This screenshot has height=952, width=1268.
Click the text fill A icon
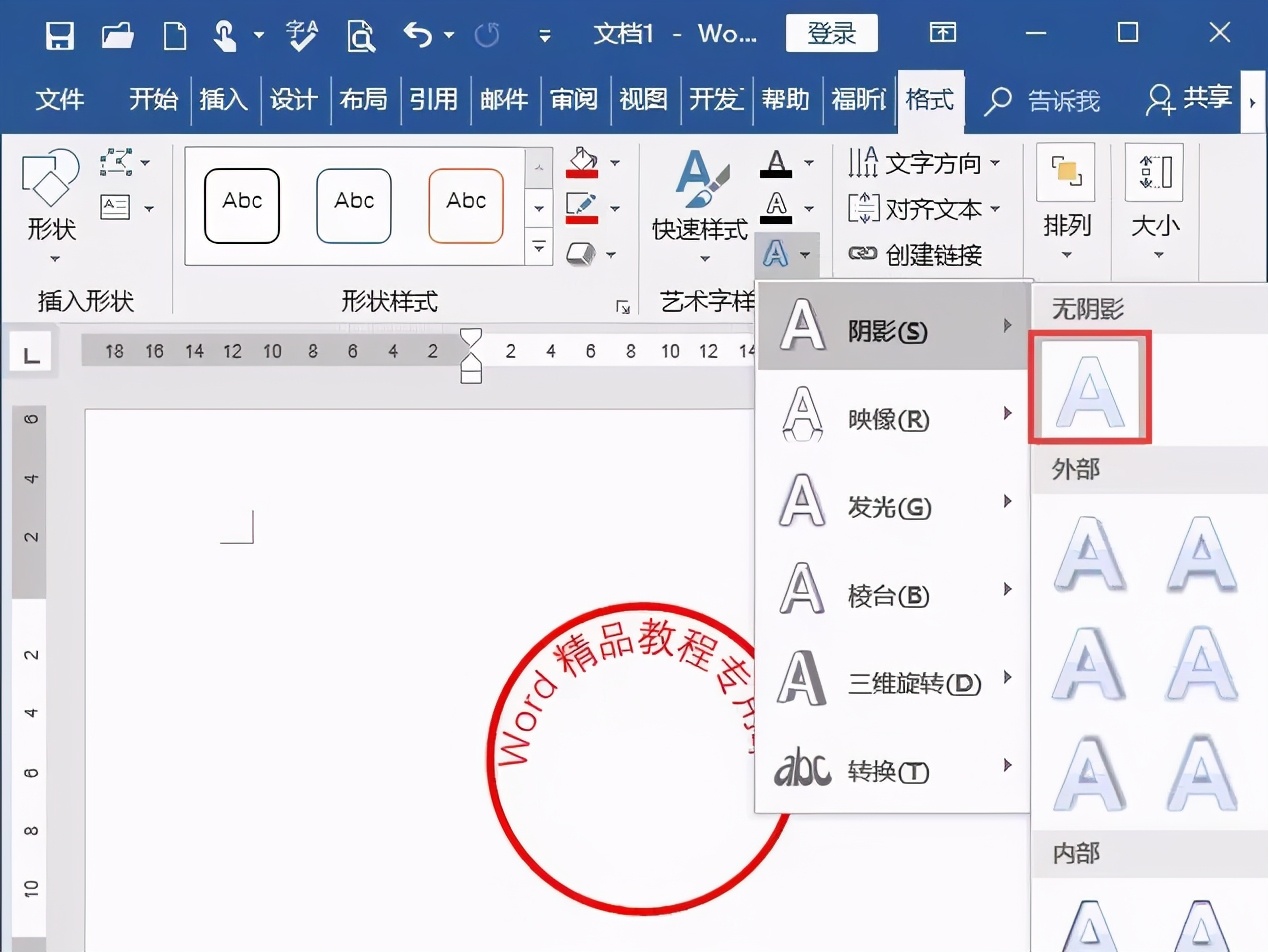(776, 163)
